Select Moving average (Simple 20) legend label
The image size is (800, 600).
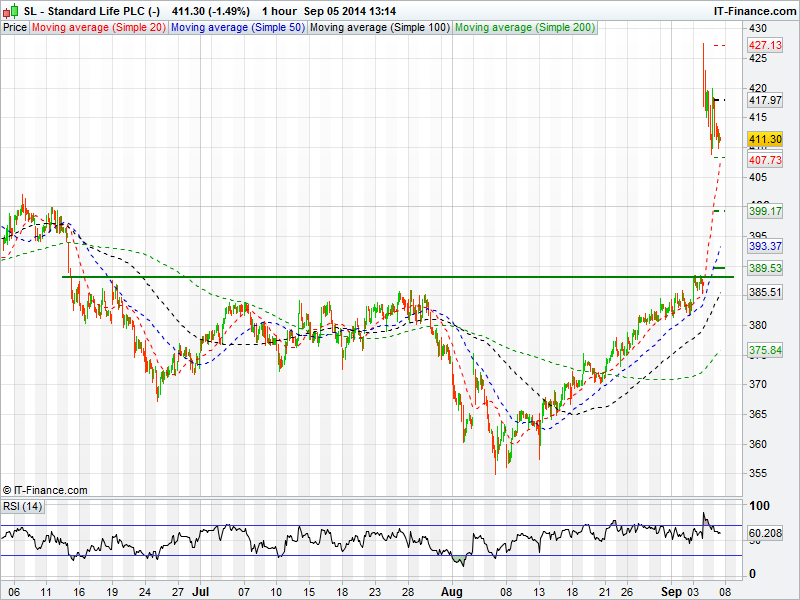pos(99,28)
